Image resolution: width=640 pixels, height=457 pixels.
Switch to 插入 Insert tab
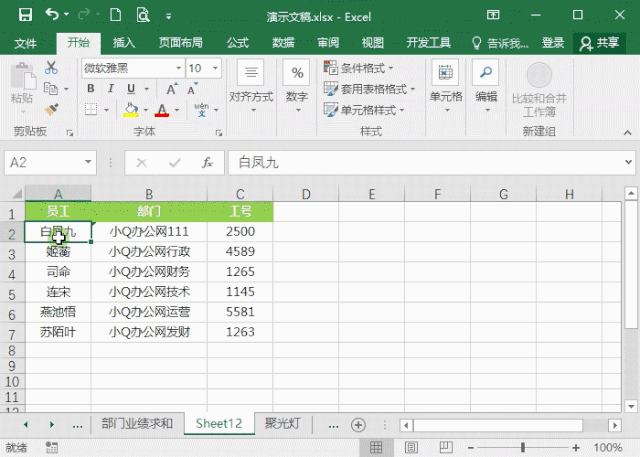tap(124, 42)
